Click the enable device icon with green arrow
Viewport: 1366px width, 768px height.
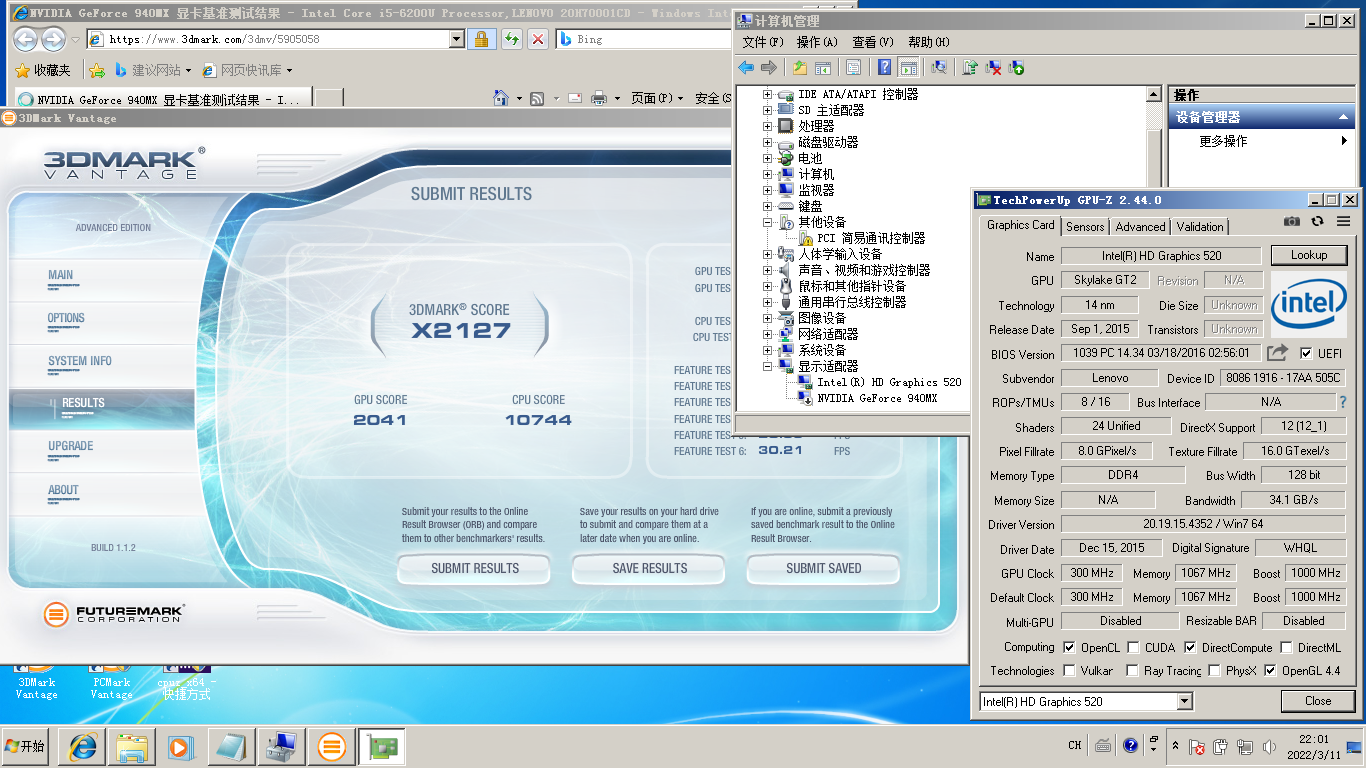(x=1017, y=67)
